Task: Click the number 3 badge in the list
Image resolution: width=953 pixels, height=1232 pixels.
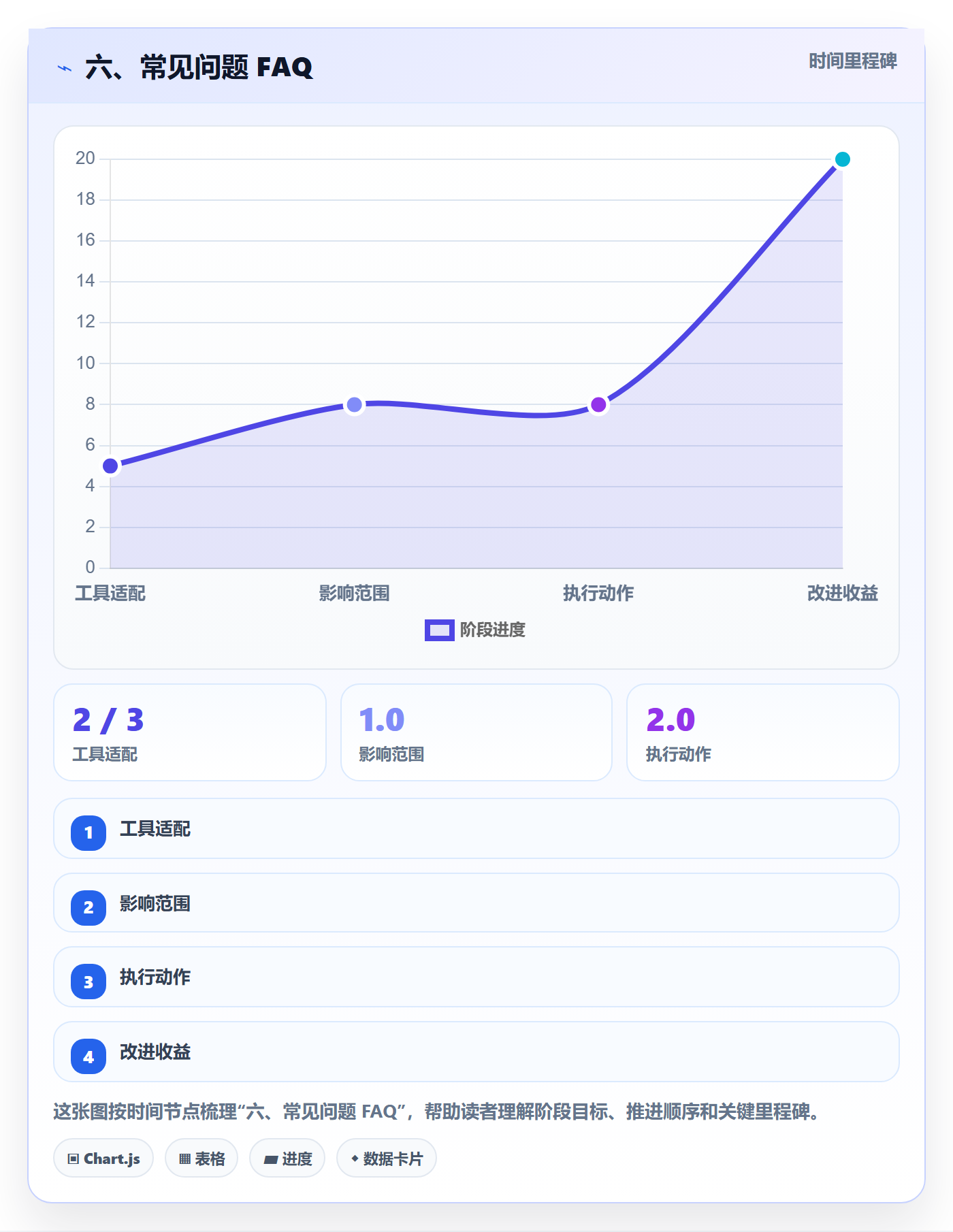Action: (88, 982)
